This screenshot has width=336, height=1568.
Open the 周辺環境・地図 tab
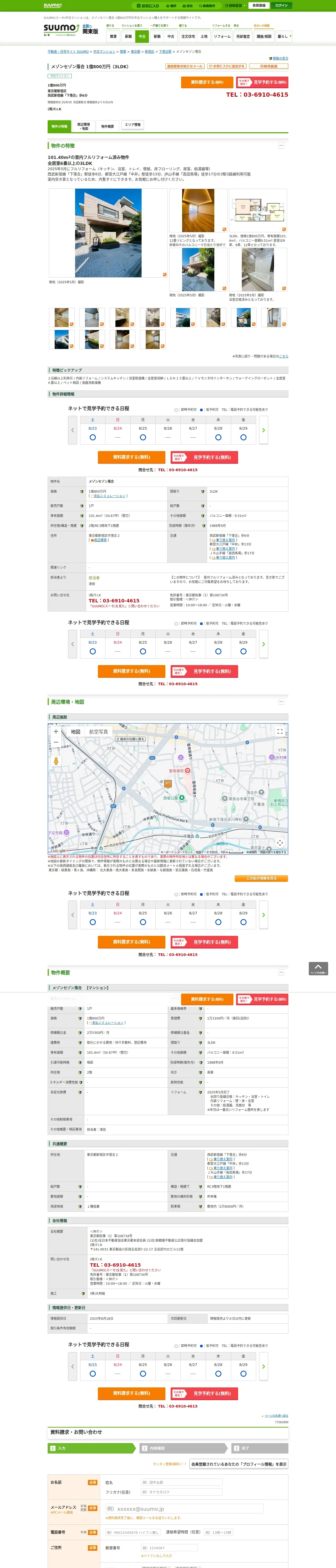[x=83, y=126]
